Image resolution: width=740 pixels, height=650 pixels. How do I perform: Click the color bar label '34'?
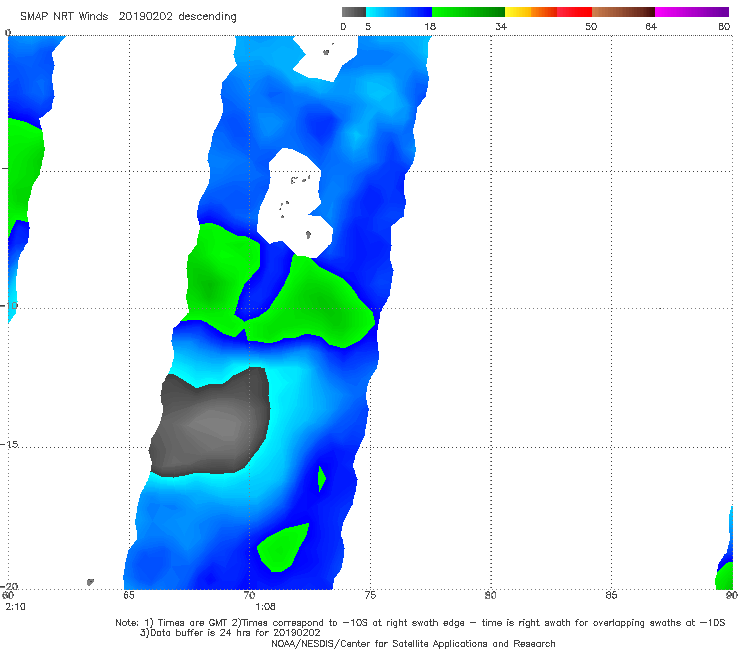[x=501, y=26]
